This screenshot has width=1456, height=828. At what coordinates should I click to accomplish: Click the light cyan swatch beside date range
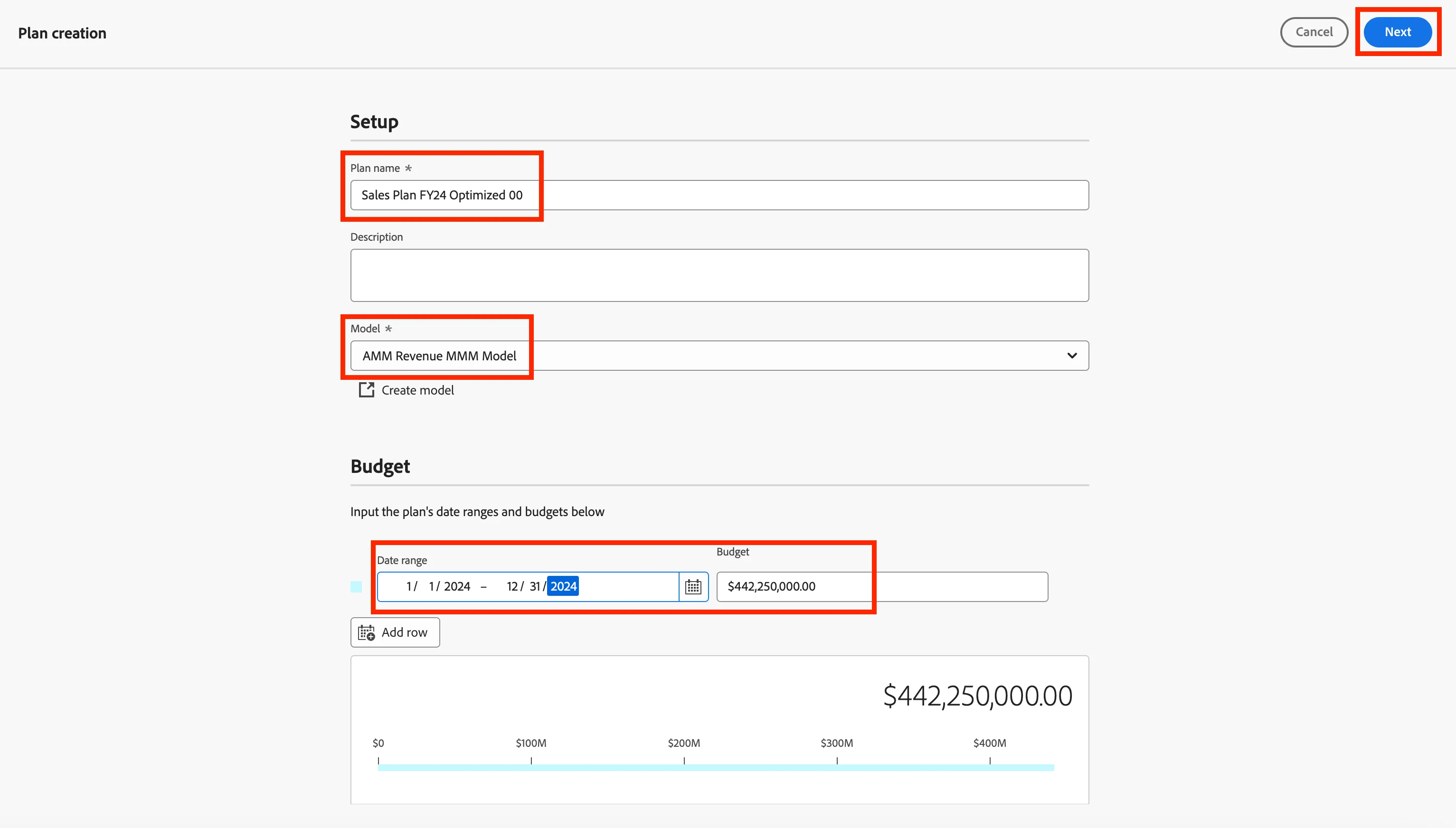click(356, 586)
